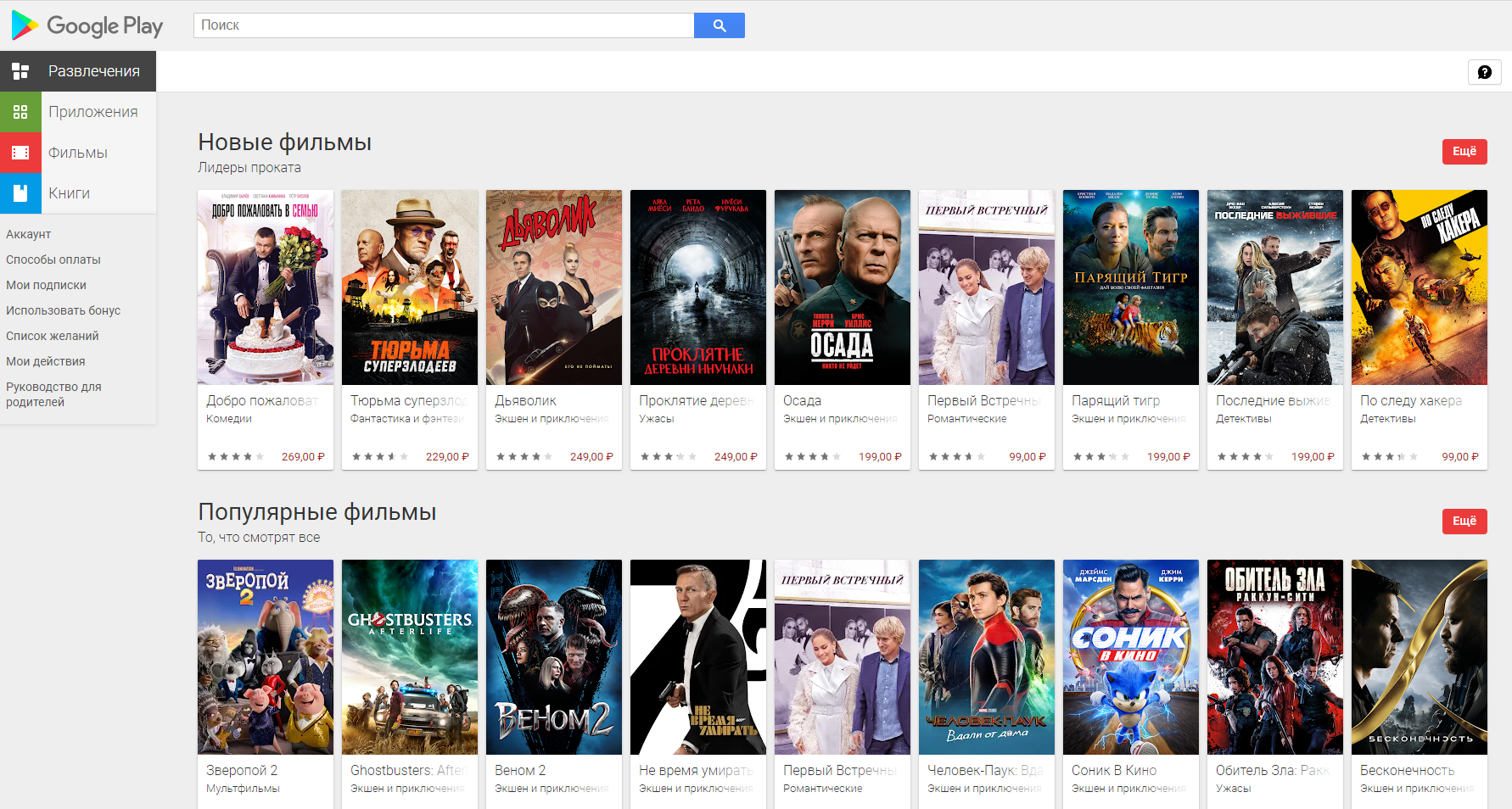Image resolution: width=1512 pixels, height=809 pixels.
Task: Select the Веном 2 movie poster
Action: [x=554, y=657]
